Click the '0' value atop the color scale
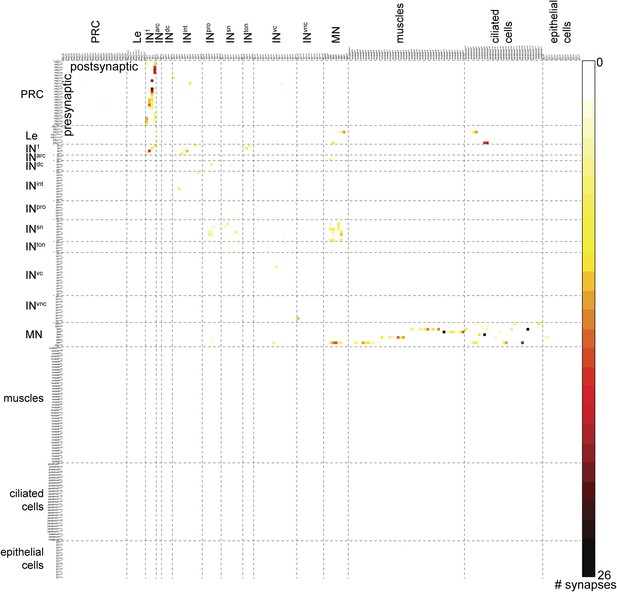Screen dimensions: 617x592 pyautogui.click(x=599, y=62)
